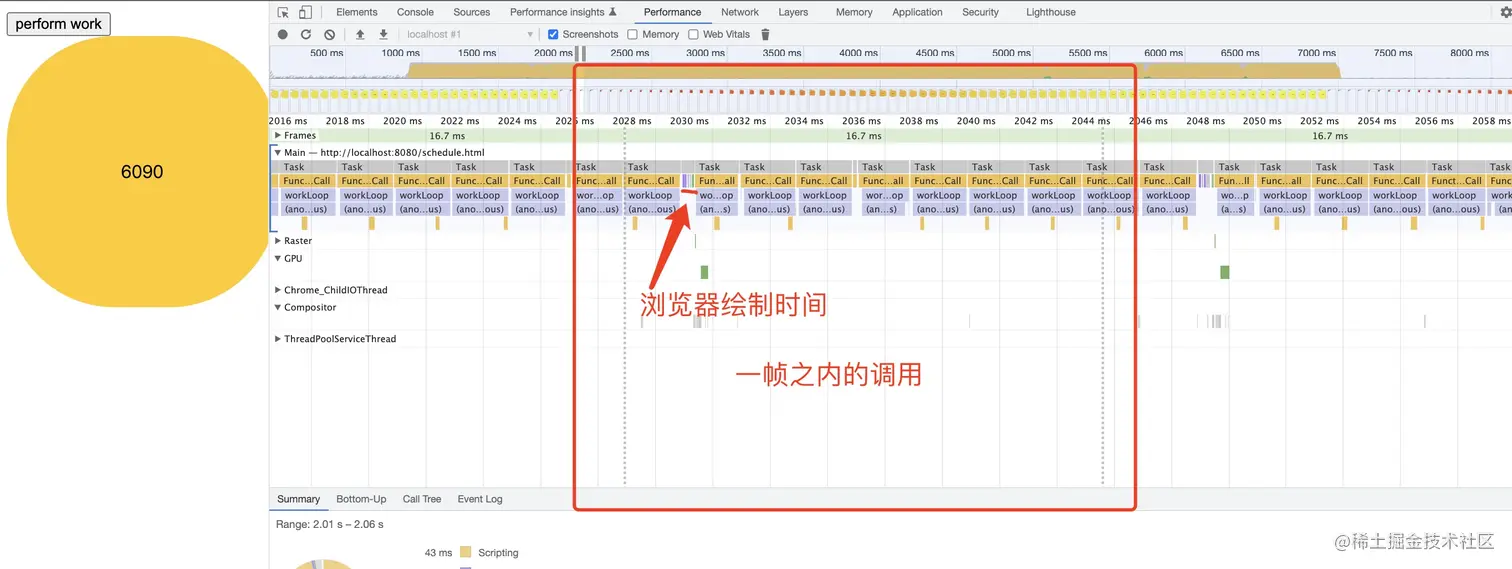Start recording with the record circle icon
This screenshot has height=569, width=1512.
[283, 34]
